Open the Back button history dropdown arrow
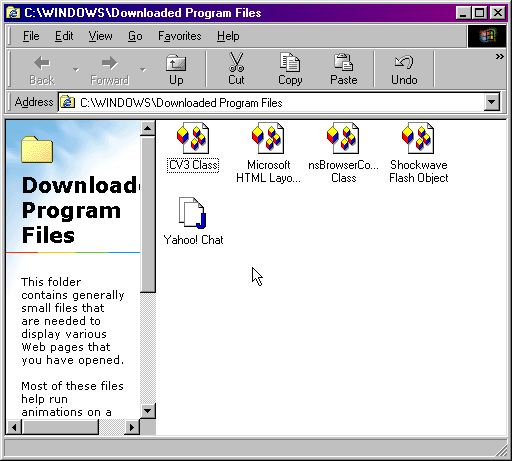Image resolution: width=512 pixels, height=461 pixels. point(76,69)
